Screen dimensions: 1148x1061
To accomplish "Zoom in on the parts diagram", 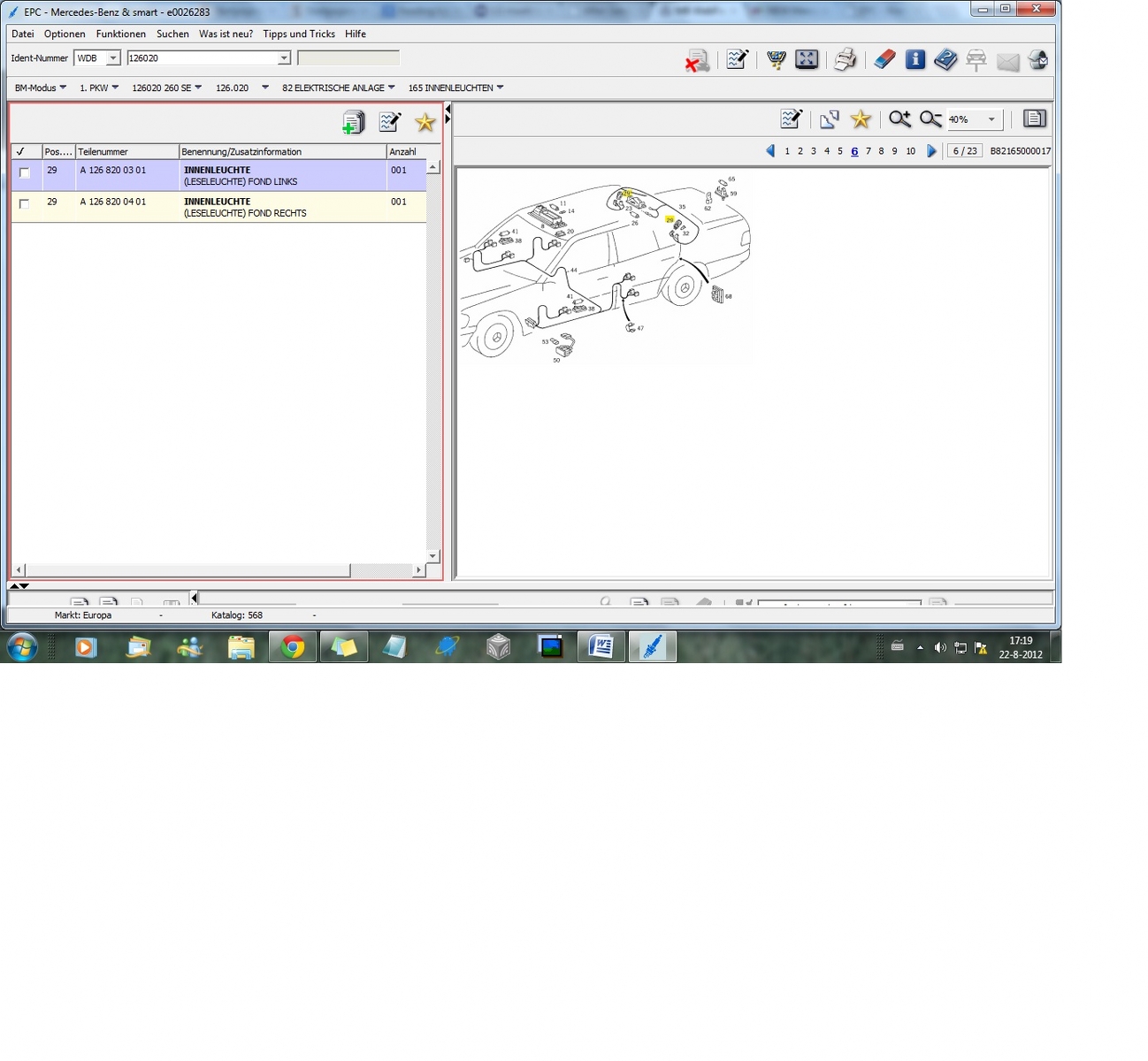I will (x=899, y=119).
